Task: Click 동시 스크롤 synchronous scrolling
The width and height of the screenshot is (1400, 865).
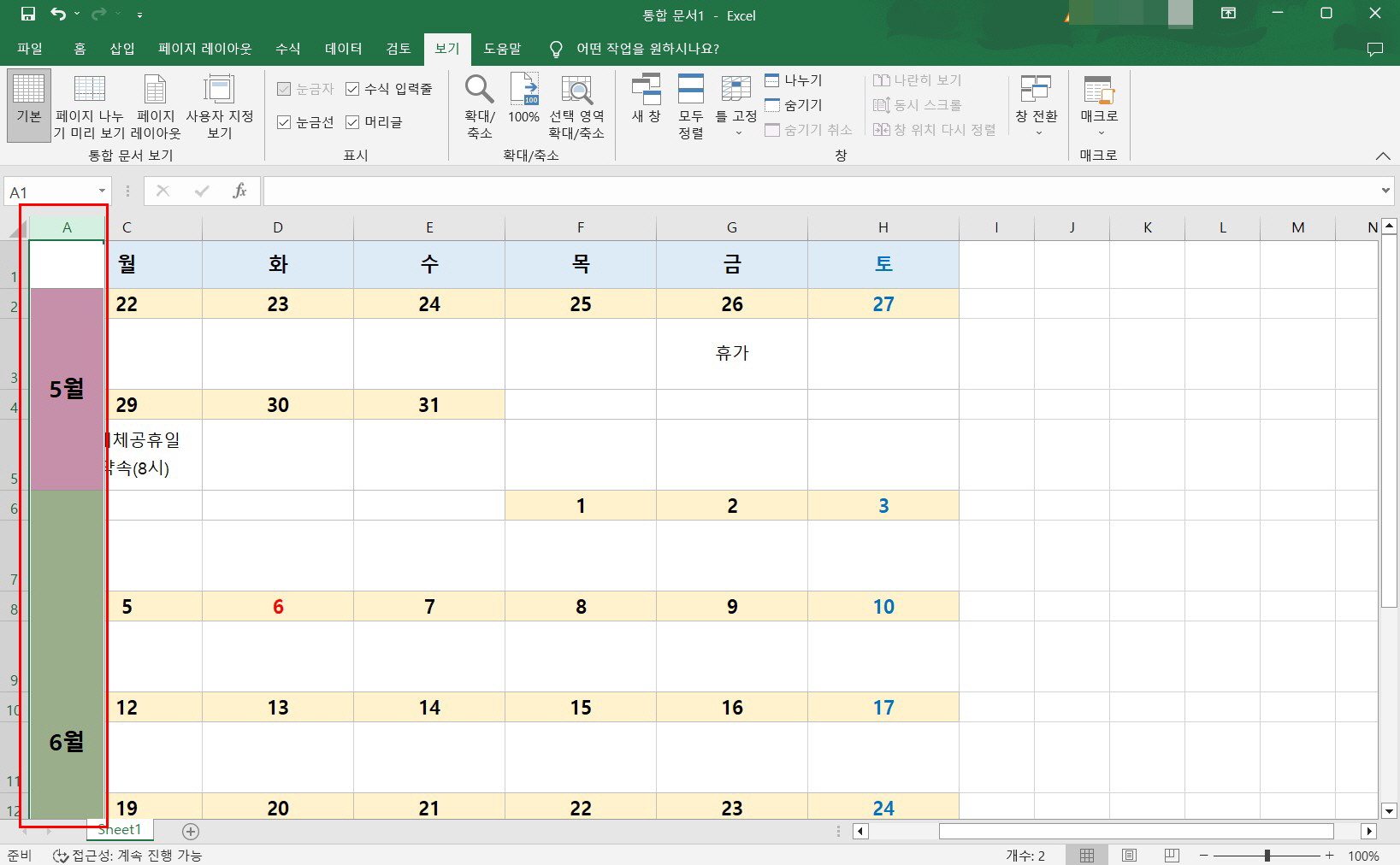Action: click(x=918, y=105)
